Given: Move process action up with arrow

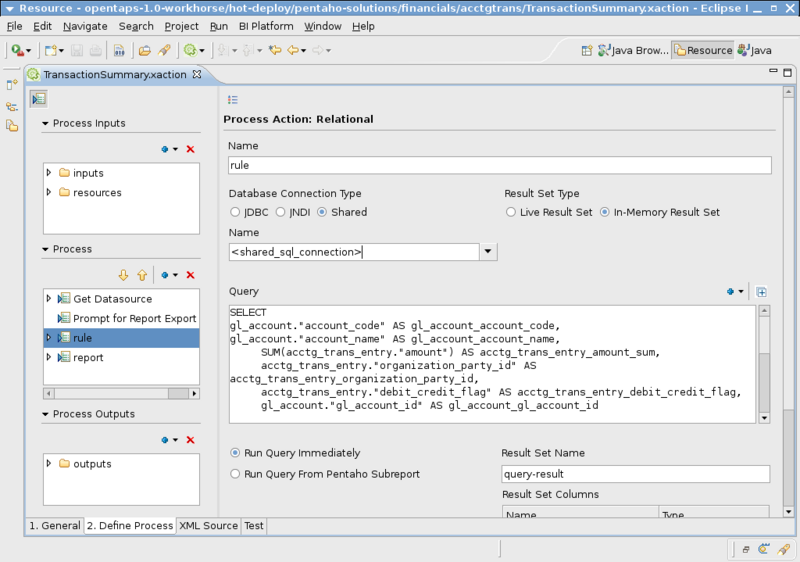Looking at the screenshot, I should point(142,275).
